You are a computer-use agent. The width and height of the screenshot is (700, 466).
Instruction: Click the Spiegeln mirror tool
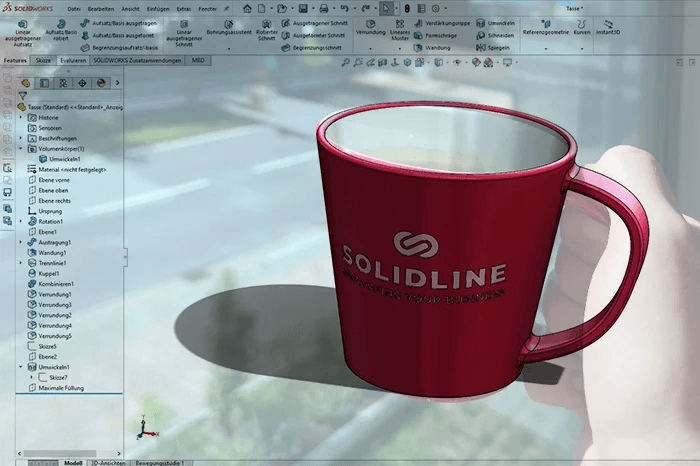pos(494,47)
